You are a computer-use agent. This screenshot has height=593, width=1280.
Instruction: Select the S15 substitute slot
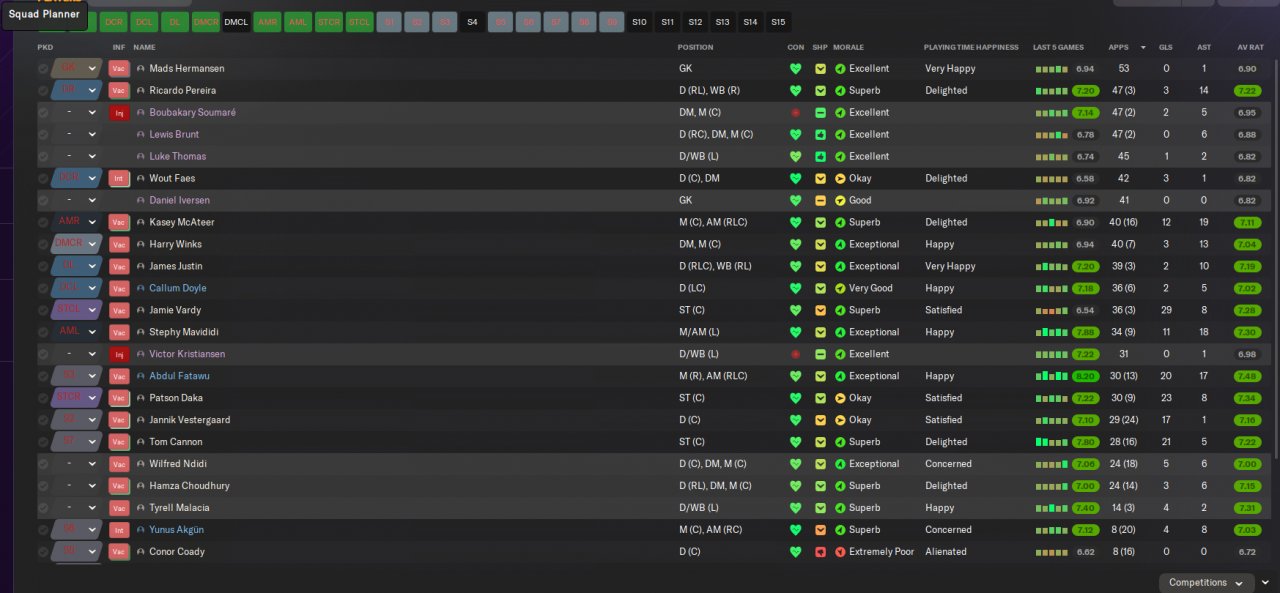click(x=778, y=22)
